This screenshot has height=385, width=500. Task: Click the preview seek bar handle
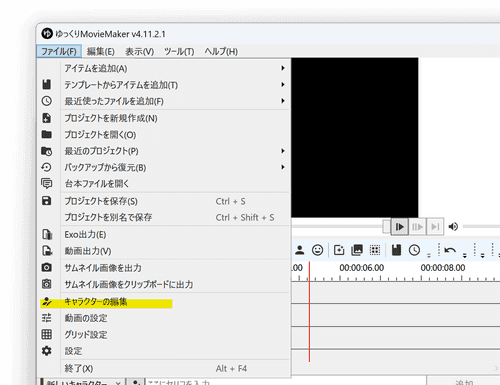tap(386, 227)
